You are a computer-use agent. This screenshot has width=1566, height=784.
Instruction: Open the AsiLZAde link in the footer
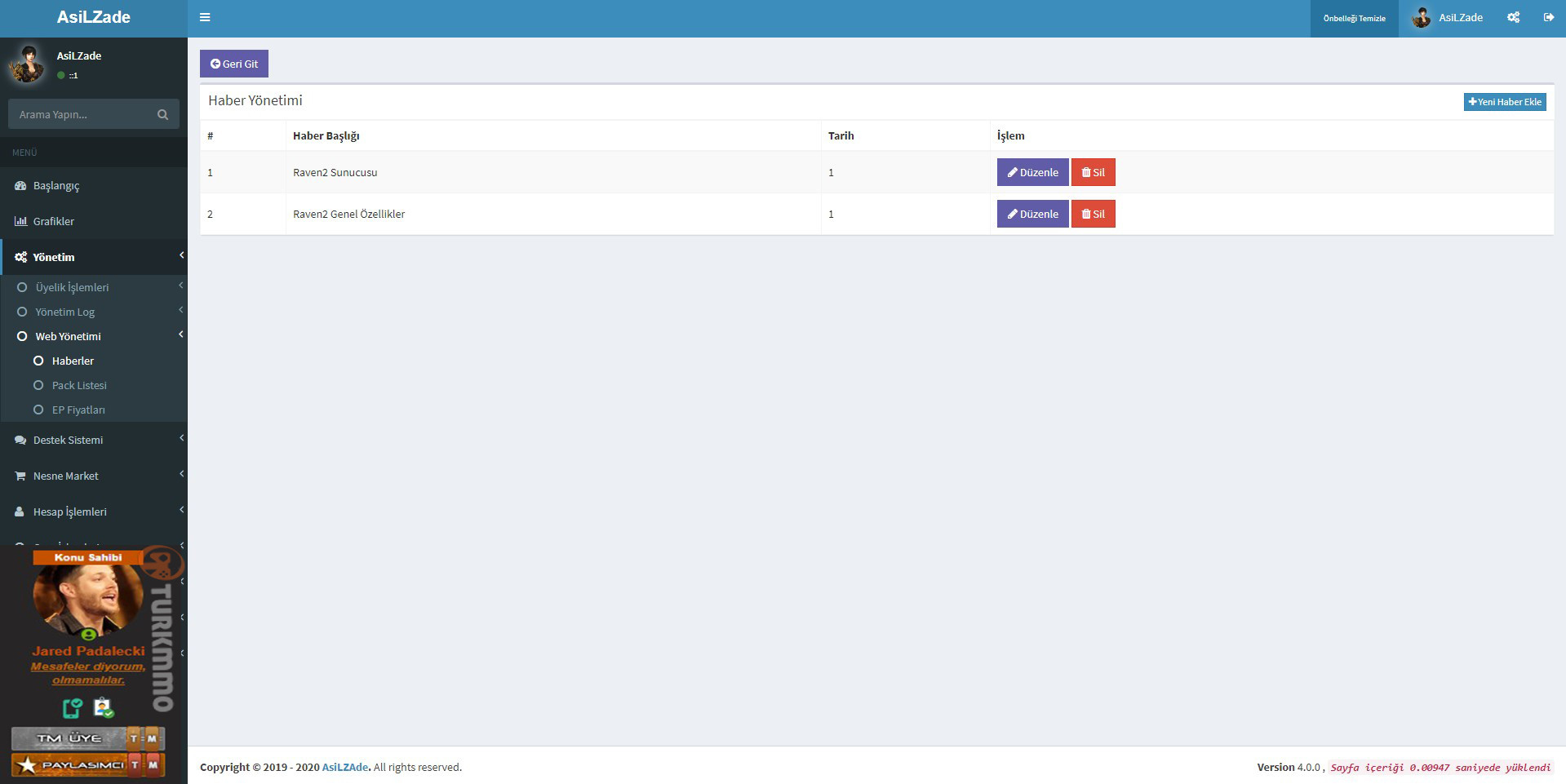346,767
